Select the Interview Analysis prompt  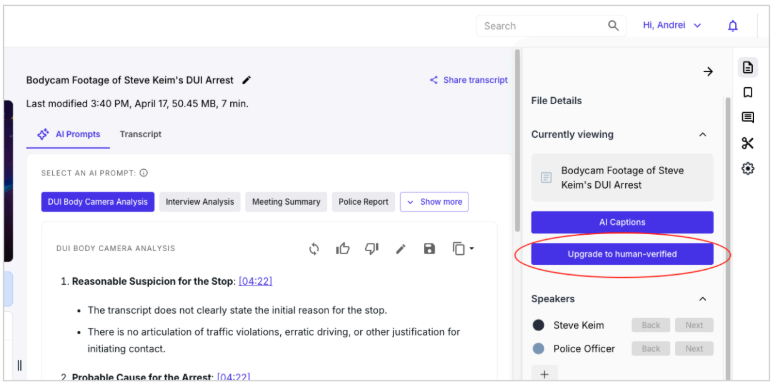click(x=199, y=202)
